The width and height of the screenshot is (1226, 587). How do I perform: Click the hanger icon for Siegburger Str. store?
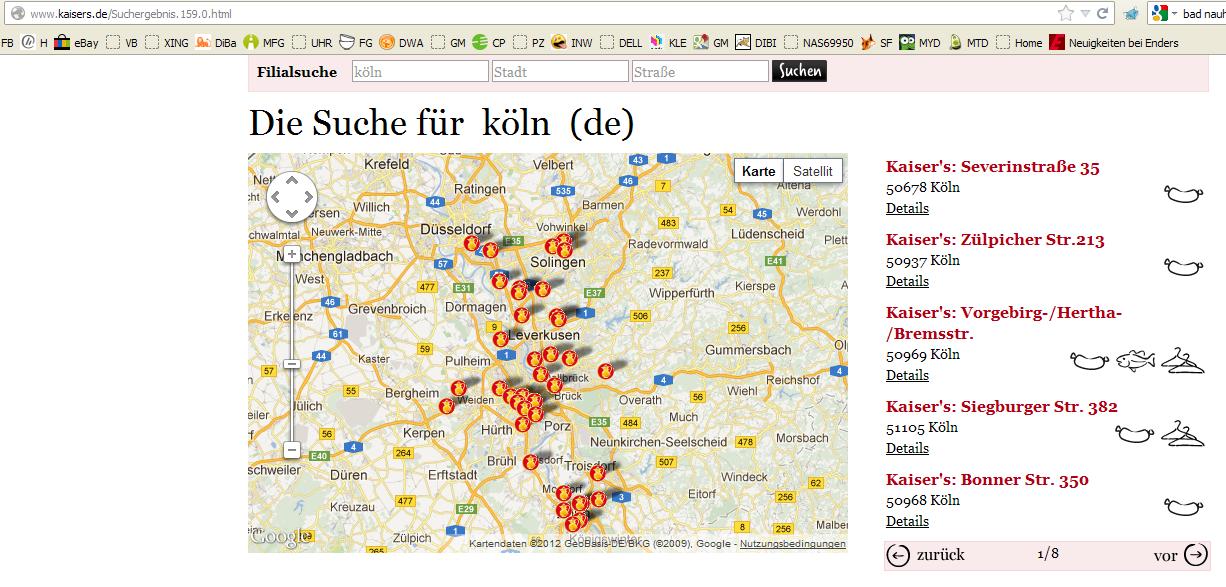click(1182, 433)
